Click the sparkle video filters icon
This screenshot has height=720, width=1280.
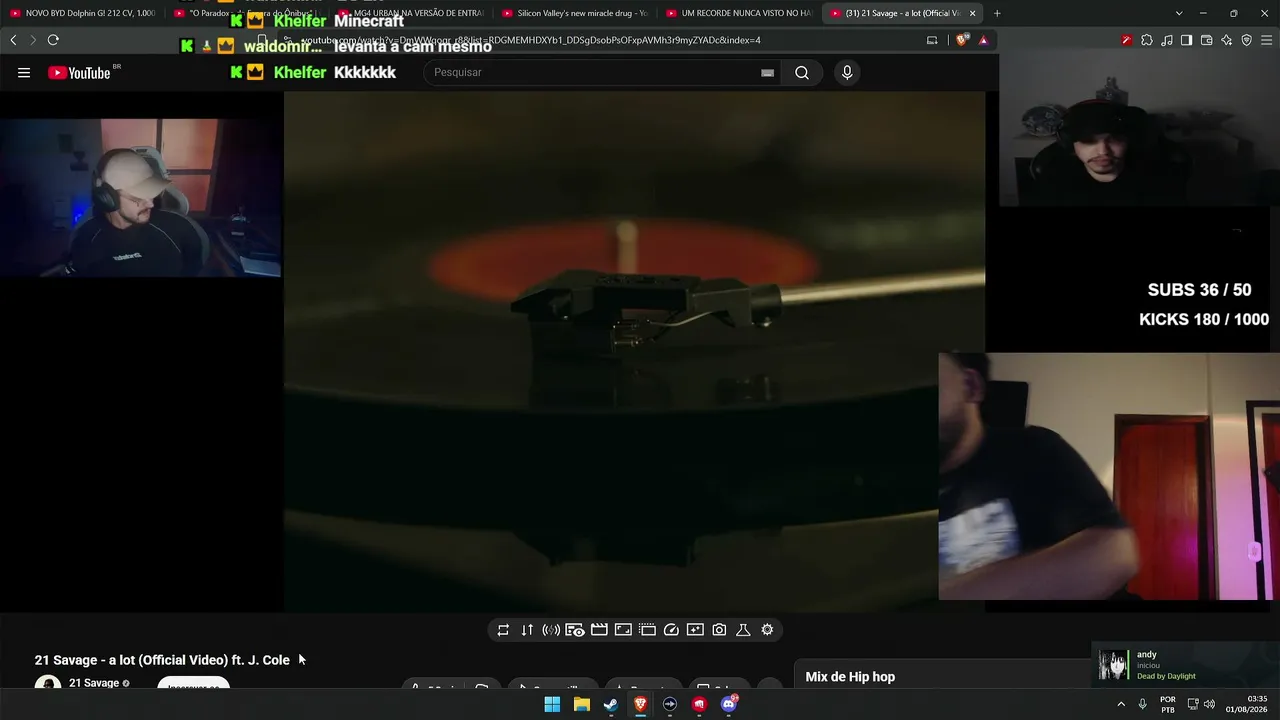695,630
